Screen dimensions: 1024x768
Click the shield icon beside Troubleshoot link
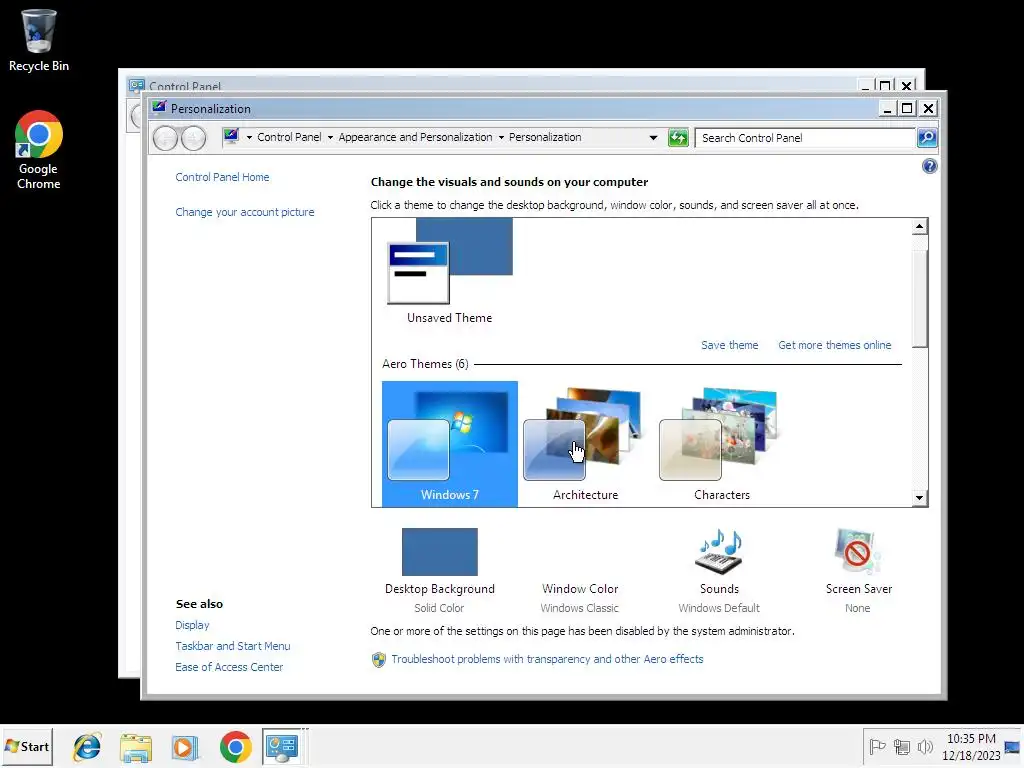379,660
